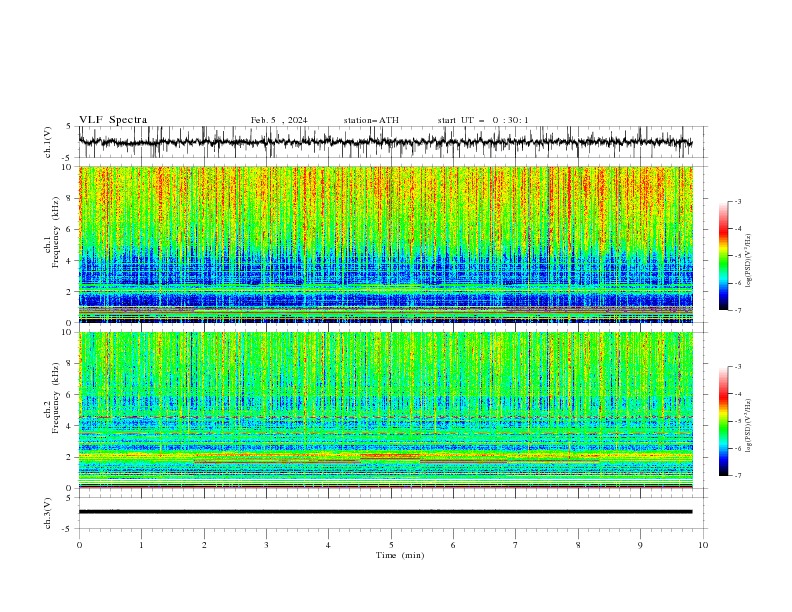This screenshot has height=612, width=792.
Task: Click the ch.3 flat black voltage trace
Action: 385,512
